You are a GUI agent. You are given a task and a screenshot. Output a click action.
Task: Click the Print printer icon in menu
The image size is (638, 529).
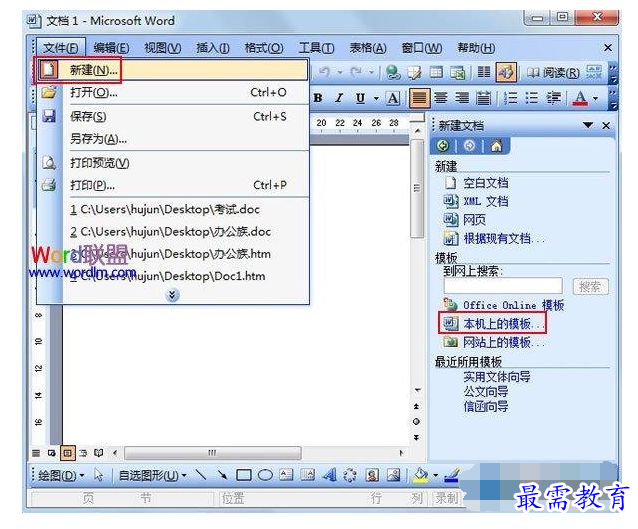pos(49,185)
